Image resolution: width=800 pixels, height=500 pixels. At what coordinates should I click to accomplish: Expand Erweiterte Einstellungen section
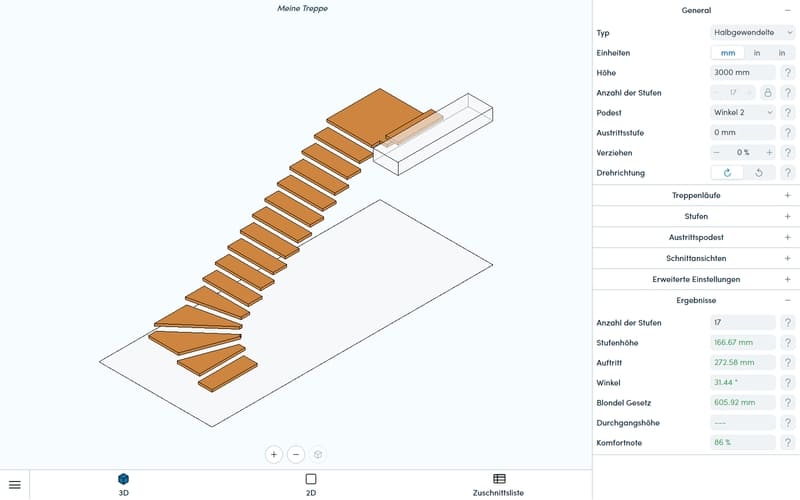pyautogui.click(x=696, y=279)
